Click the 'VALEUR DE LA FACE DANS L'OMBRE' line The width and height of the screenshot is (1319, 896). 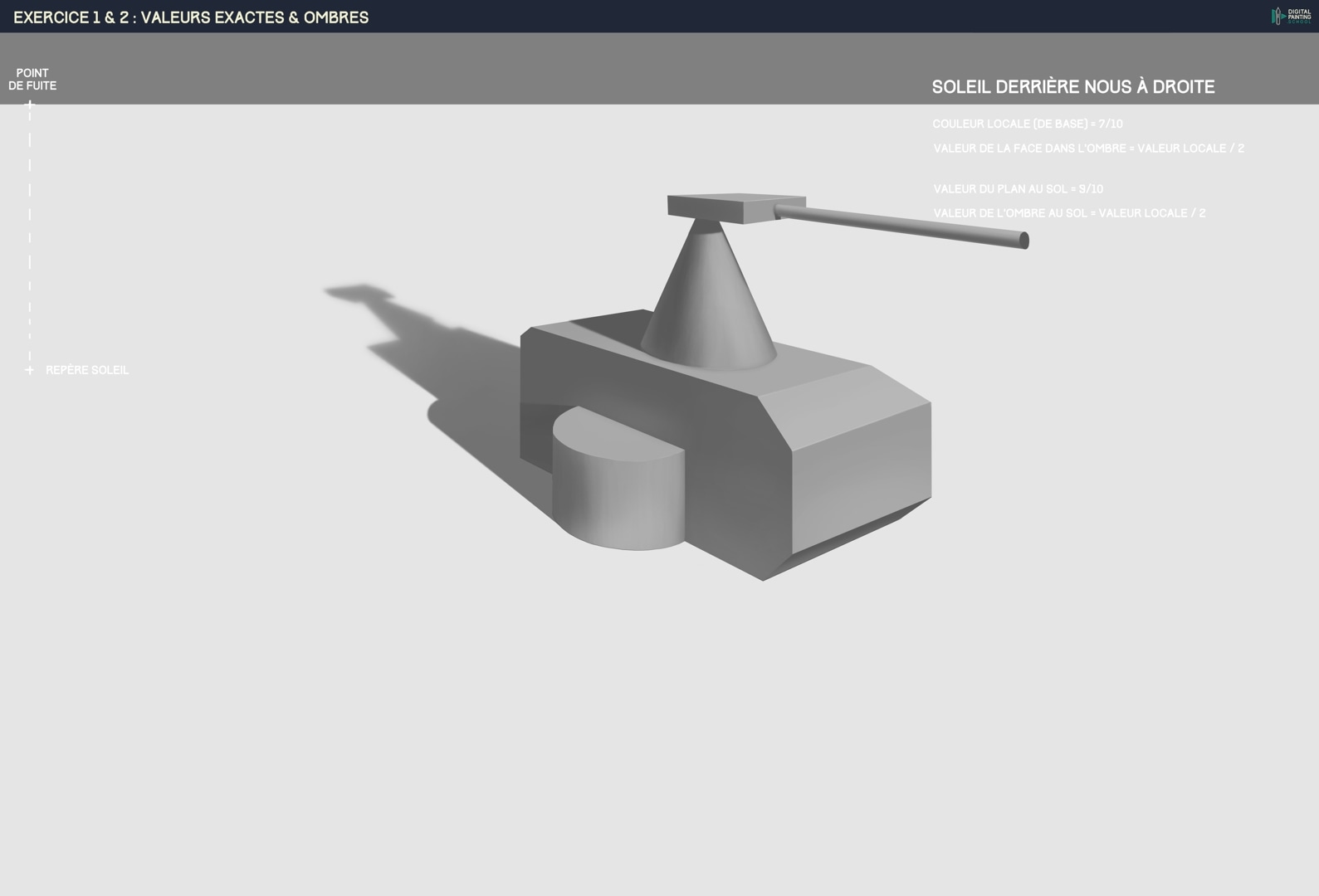1087,149
